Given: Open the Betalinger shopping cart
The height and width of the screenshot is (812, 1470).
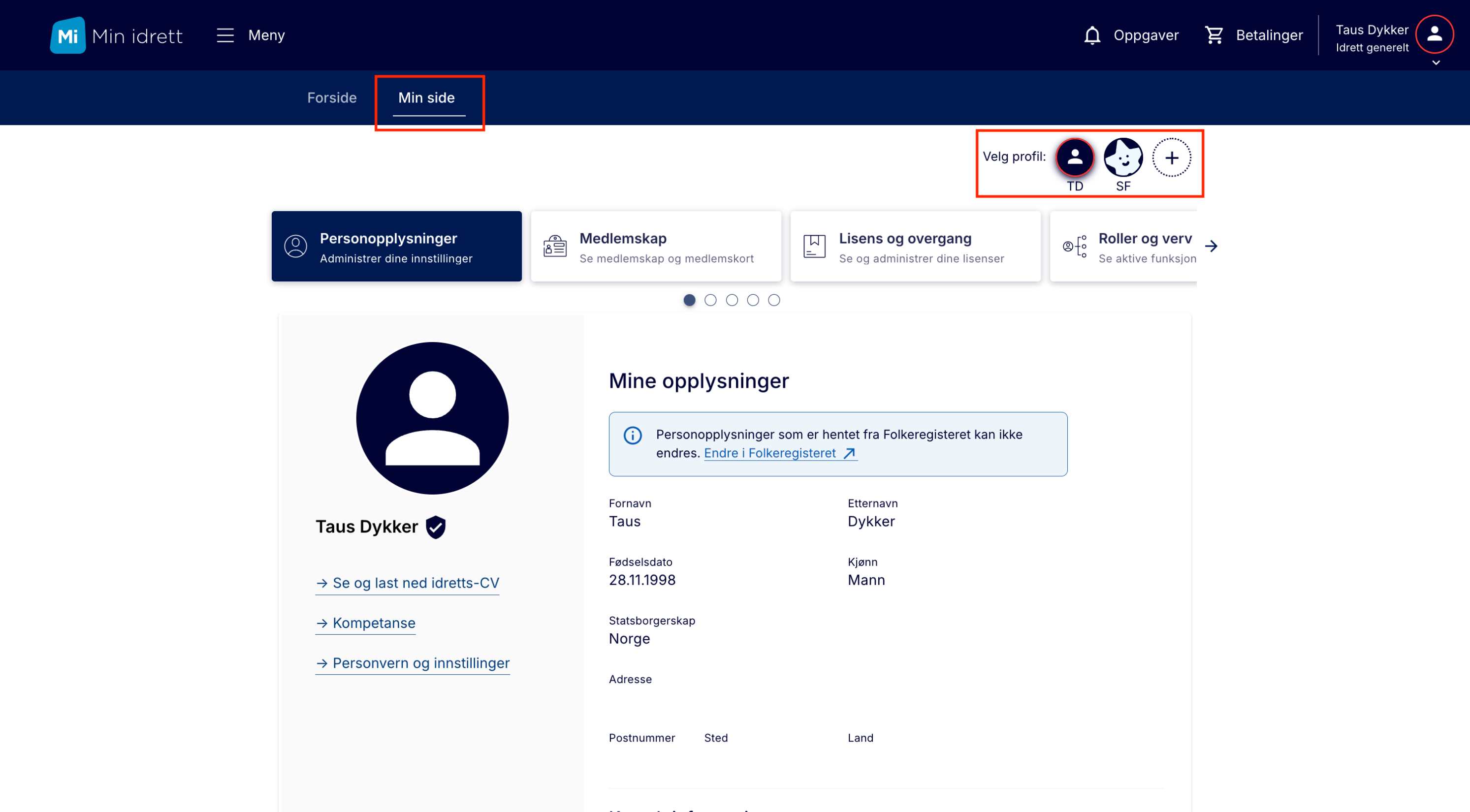Looking at the screenshot, I should [x=1214, y=35].
